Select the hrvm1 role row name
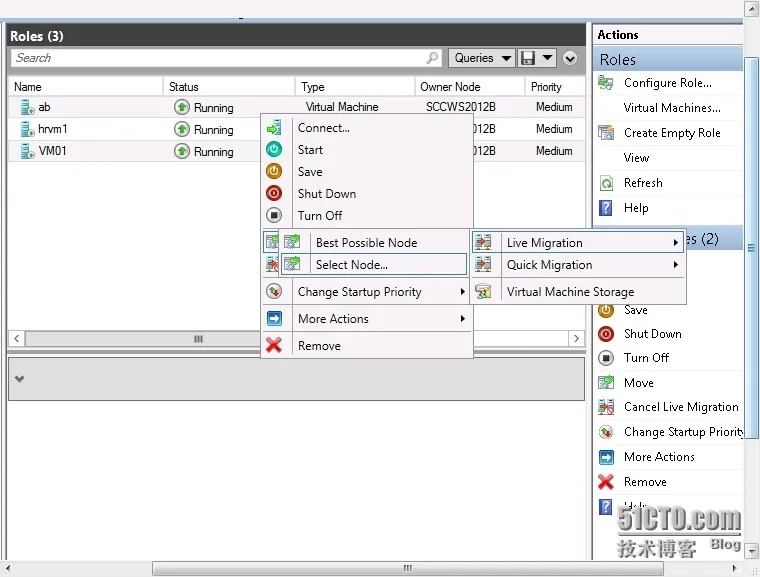Screen dimensions: 760x577 52,129
